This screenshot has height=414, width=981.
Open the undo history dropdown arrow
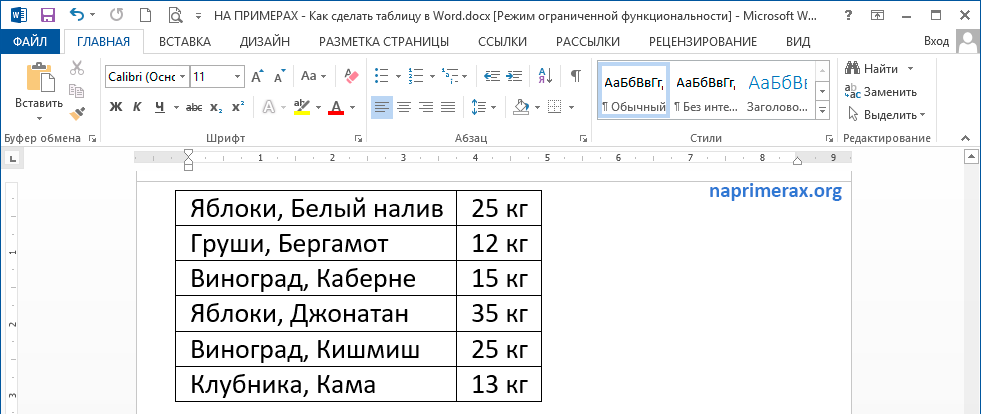coord(93,14)
